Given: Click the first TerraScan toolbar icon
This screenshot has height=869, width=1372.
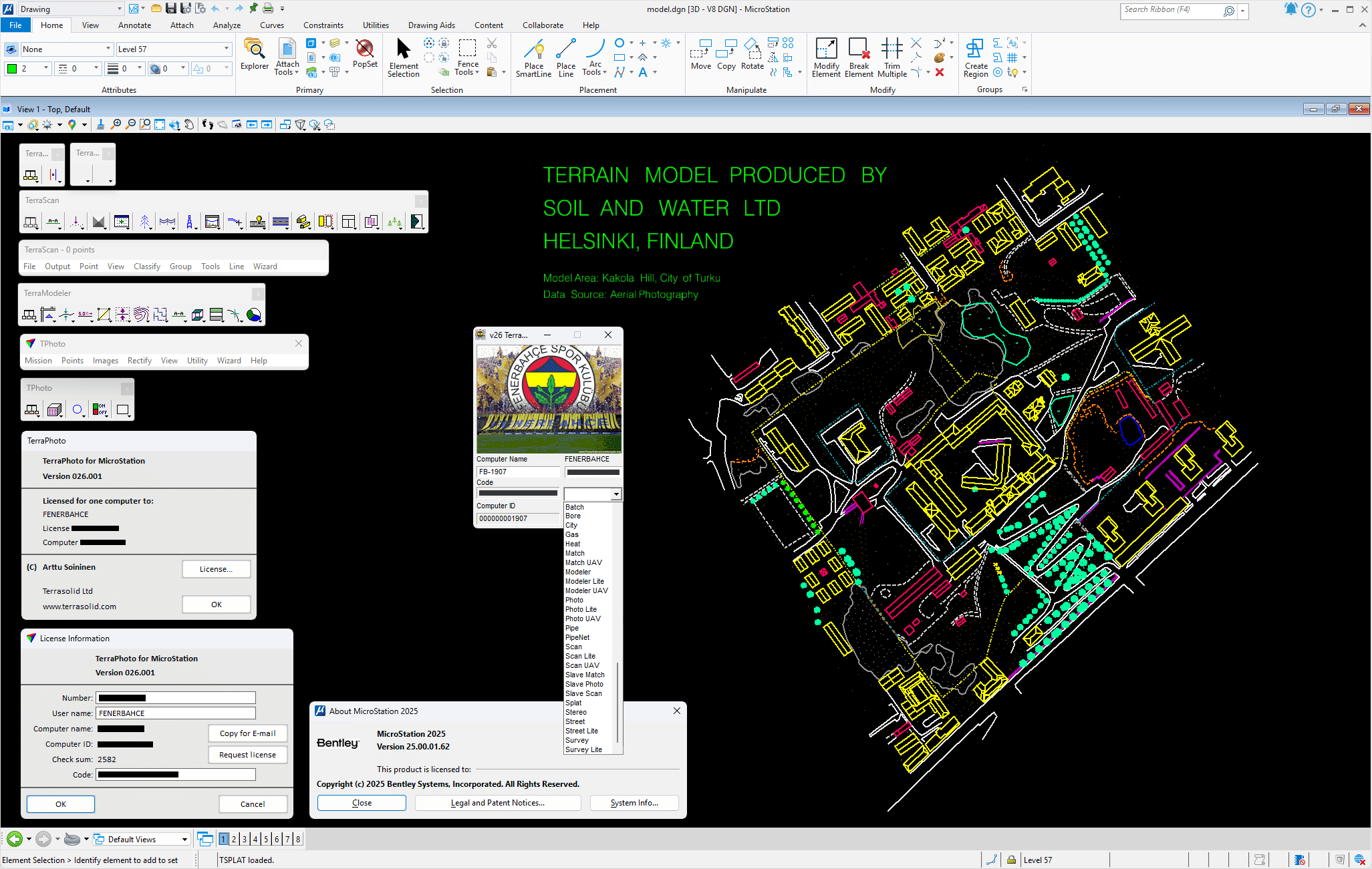Looking at the screenshot, I should [30, 222].
